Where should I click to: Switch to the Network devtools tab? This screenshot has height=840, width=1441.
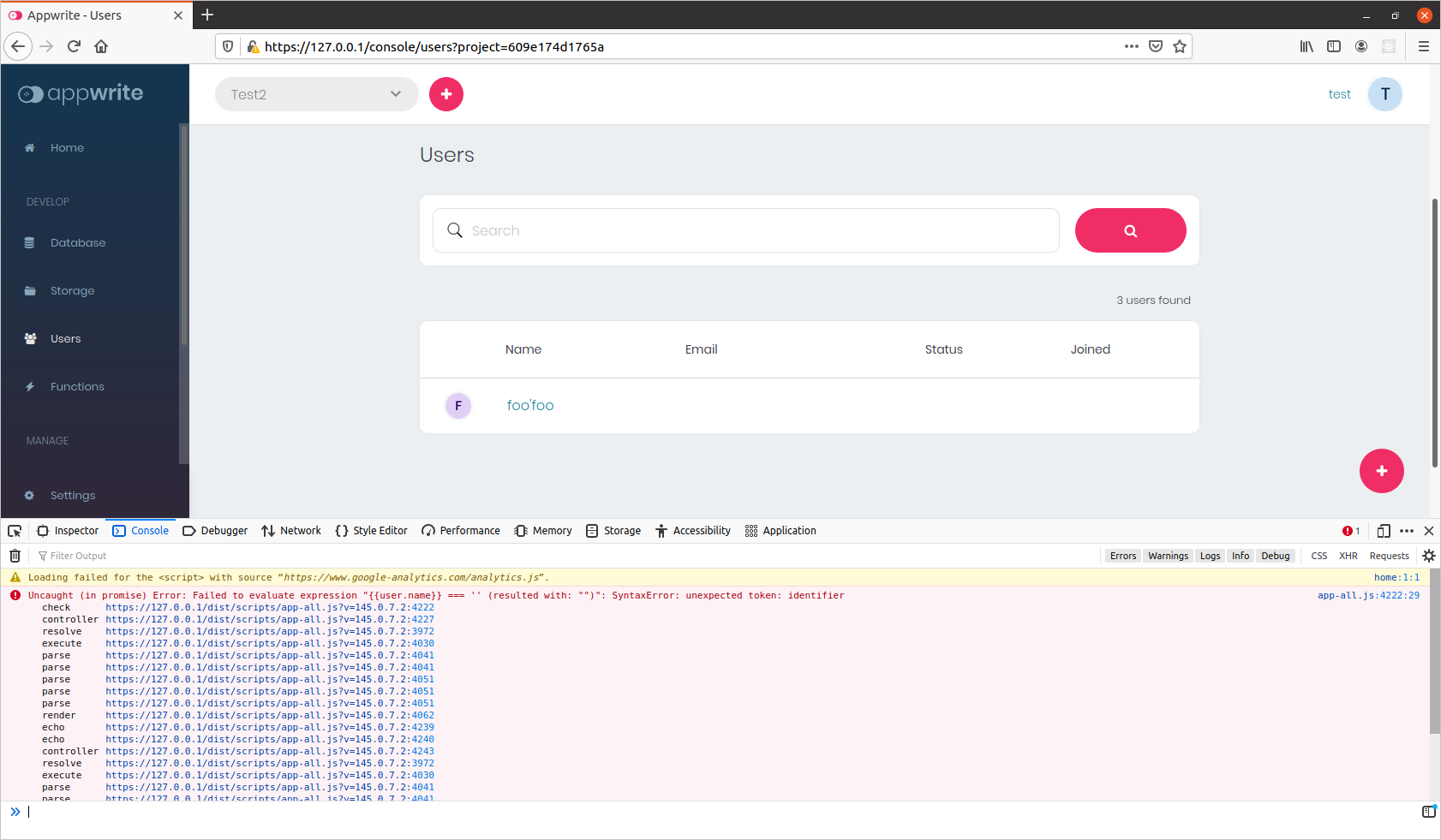pyautogui.click(x=291, y=531)
